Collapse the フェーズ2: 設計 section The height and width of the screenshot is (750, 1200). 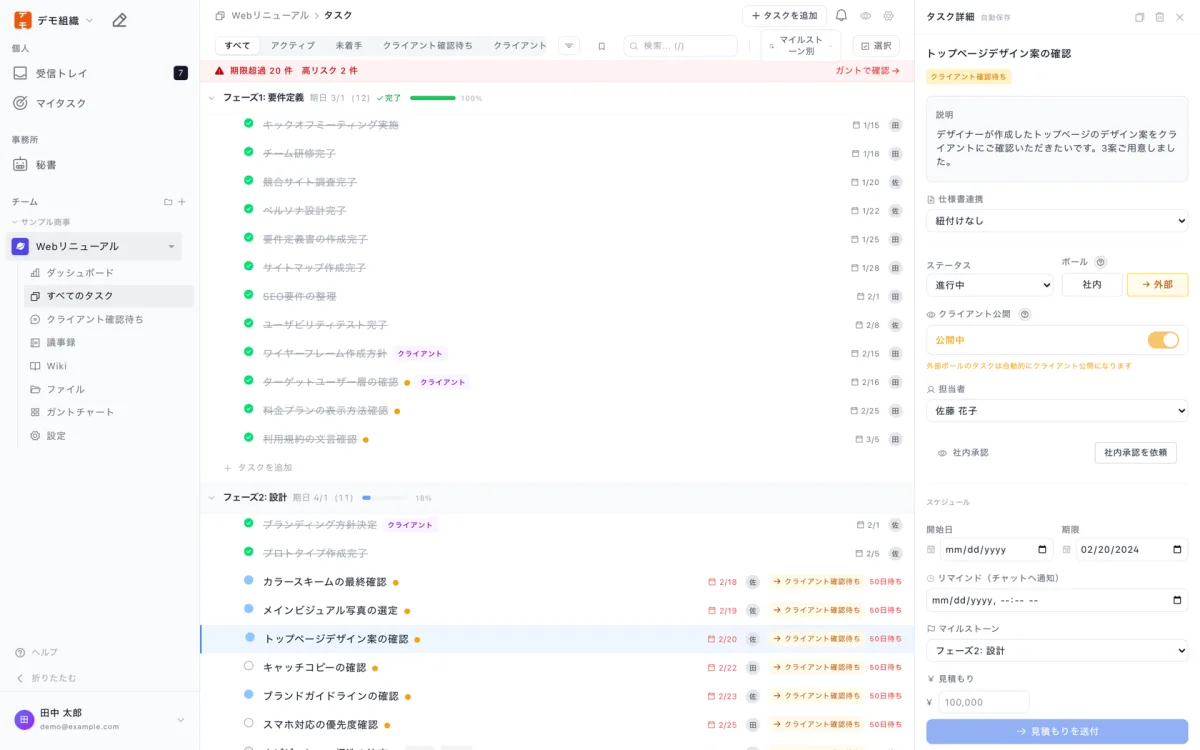coord(212,497)
